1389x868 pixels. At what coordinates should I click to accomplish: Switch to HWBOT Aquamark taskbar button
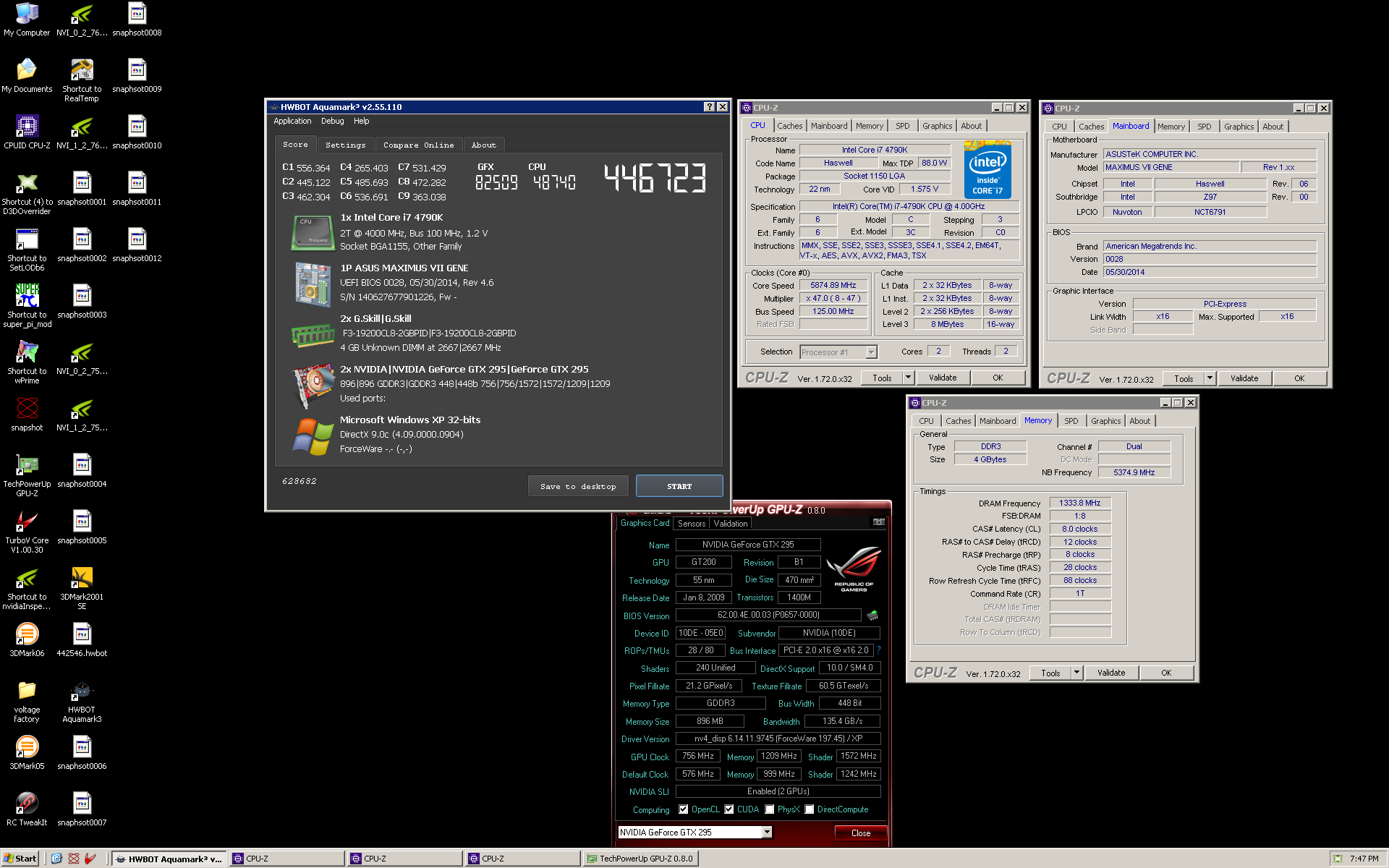(x=169, y=859)
